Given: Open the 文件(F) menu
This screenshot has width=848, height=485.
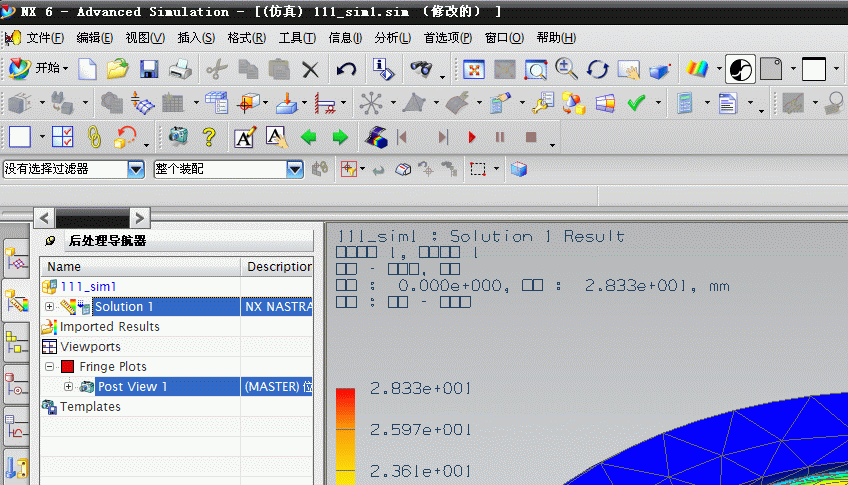Looking at the screenshot, I should tap(45, 38).
